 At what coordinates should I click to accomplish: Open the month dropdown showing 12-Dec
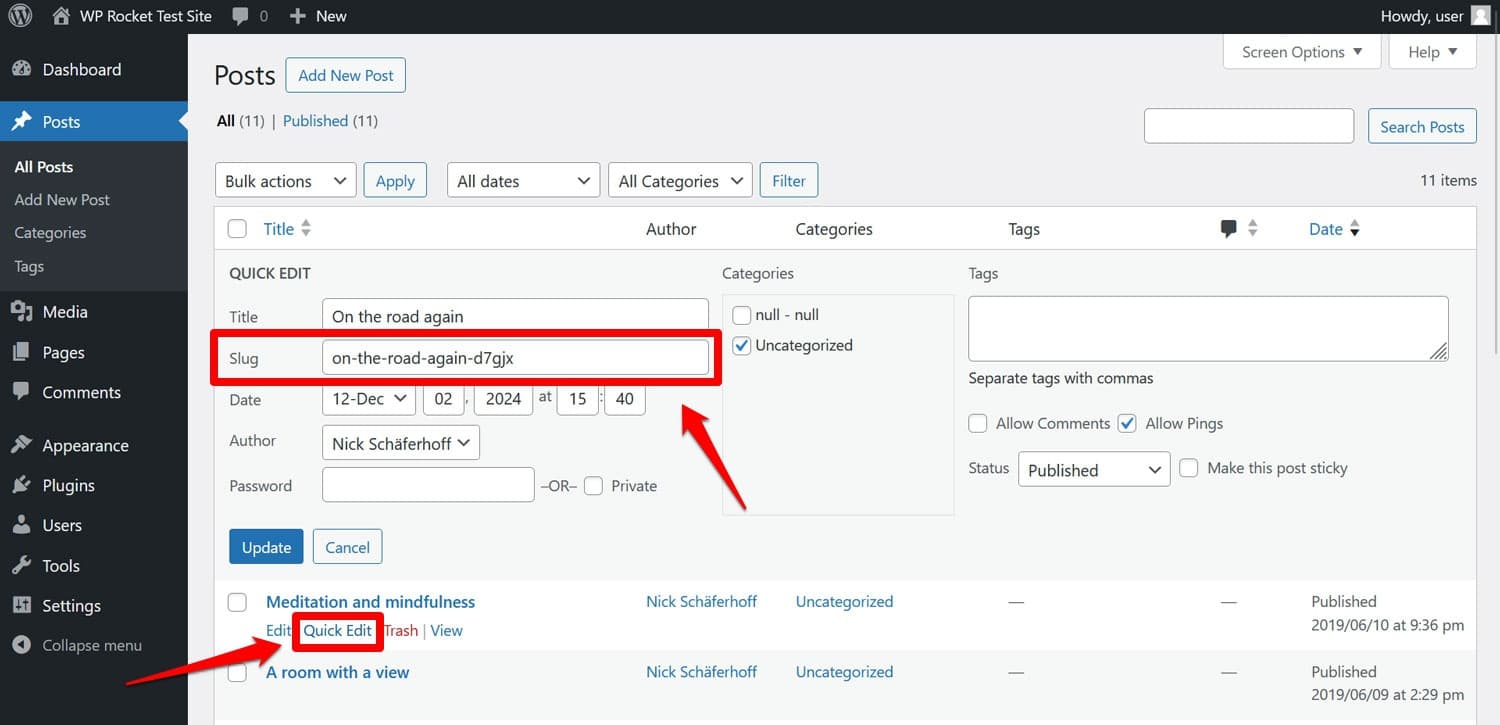(x=369, y=398)
